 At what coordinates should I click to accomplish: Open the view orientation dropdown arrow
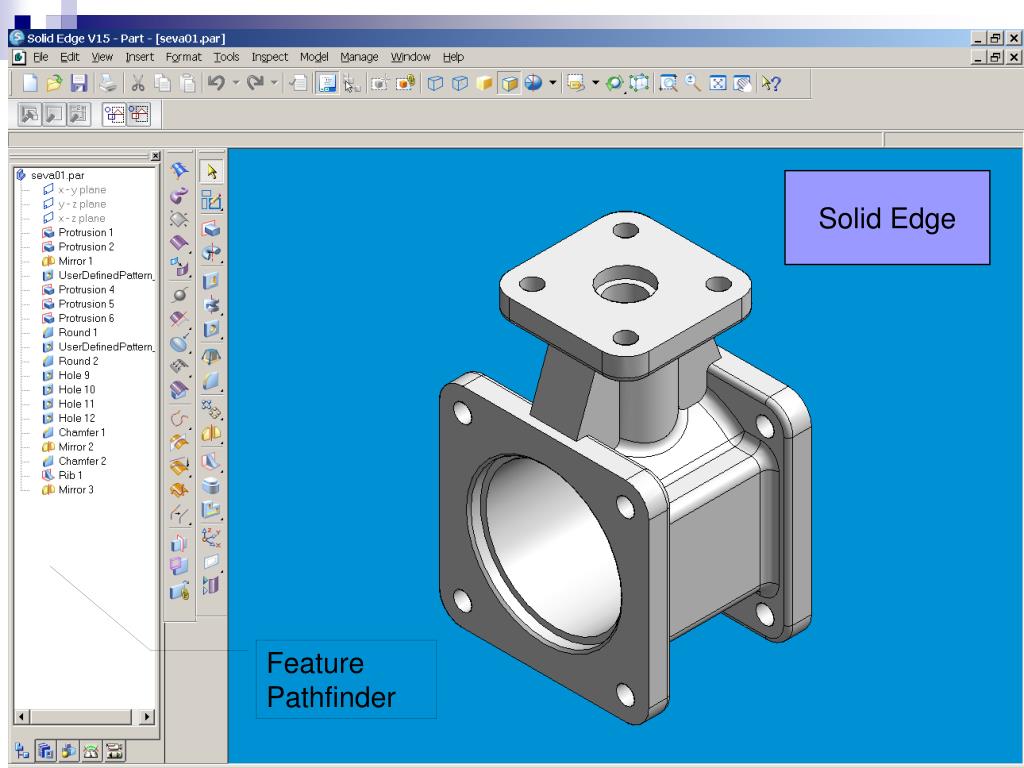point(552,83)
